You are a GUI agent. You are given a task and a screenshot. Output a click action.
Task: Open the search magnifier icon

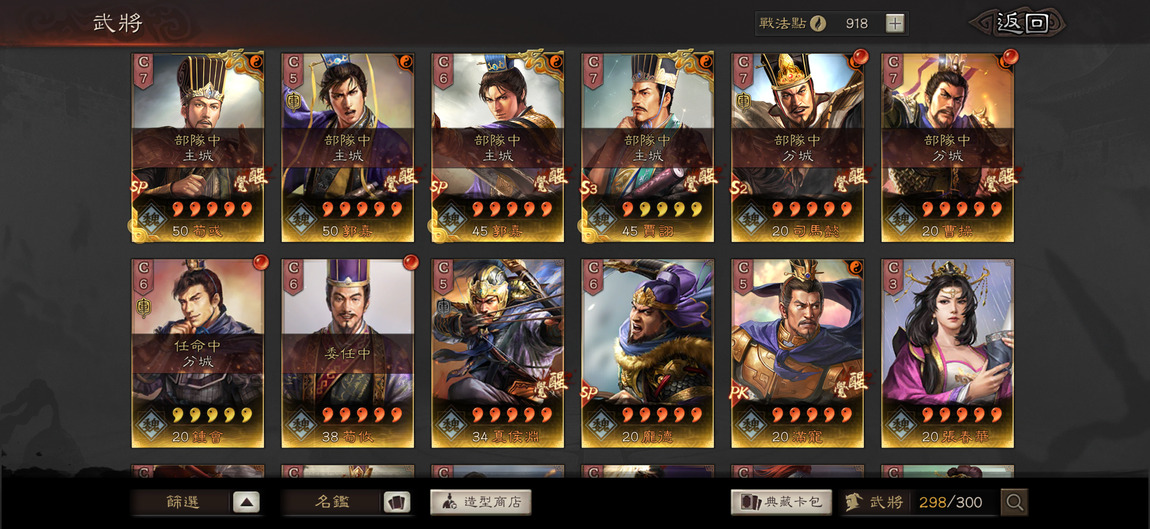tap(1014, 503)
